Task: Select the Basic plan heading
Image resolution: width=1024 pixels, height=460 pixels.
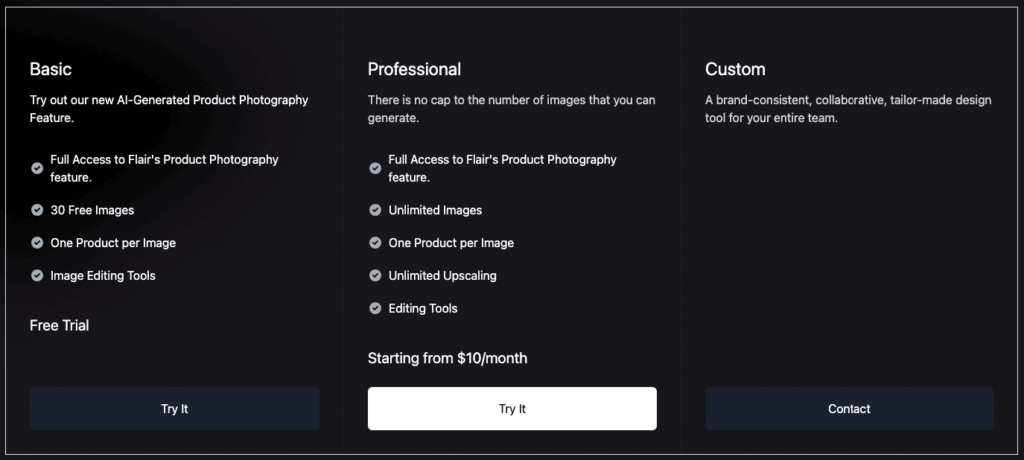Action: click(51, 69)
